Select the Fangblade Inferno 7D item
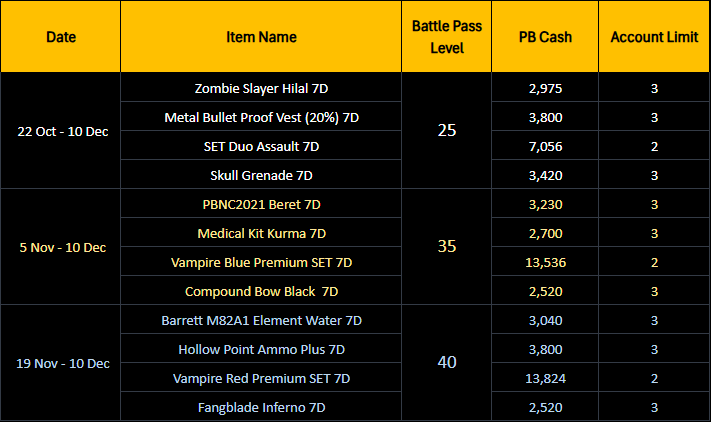This screenshot has height=422, width=711. pos(261,407)
